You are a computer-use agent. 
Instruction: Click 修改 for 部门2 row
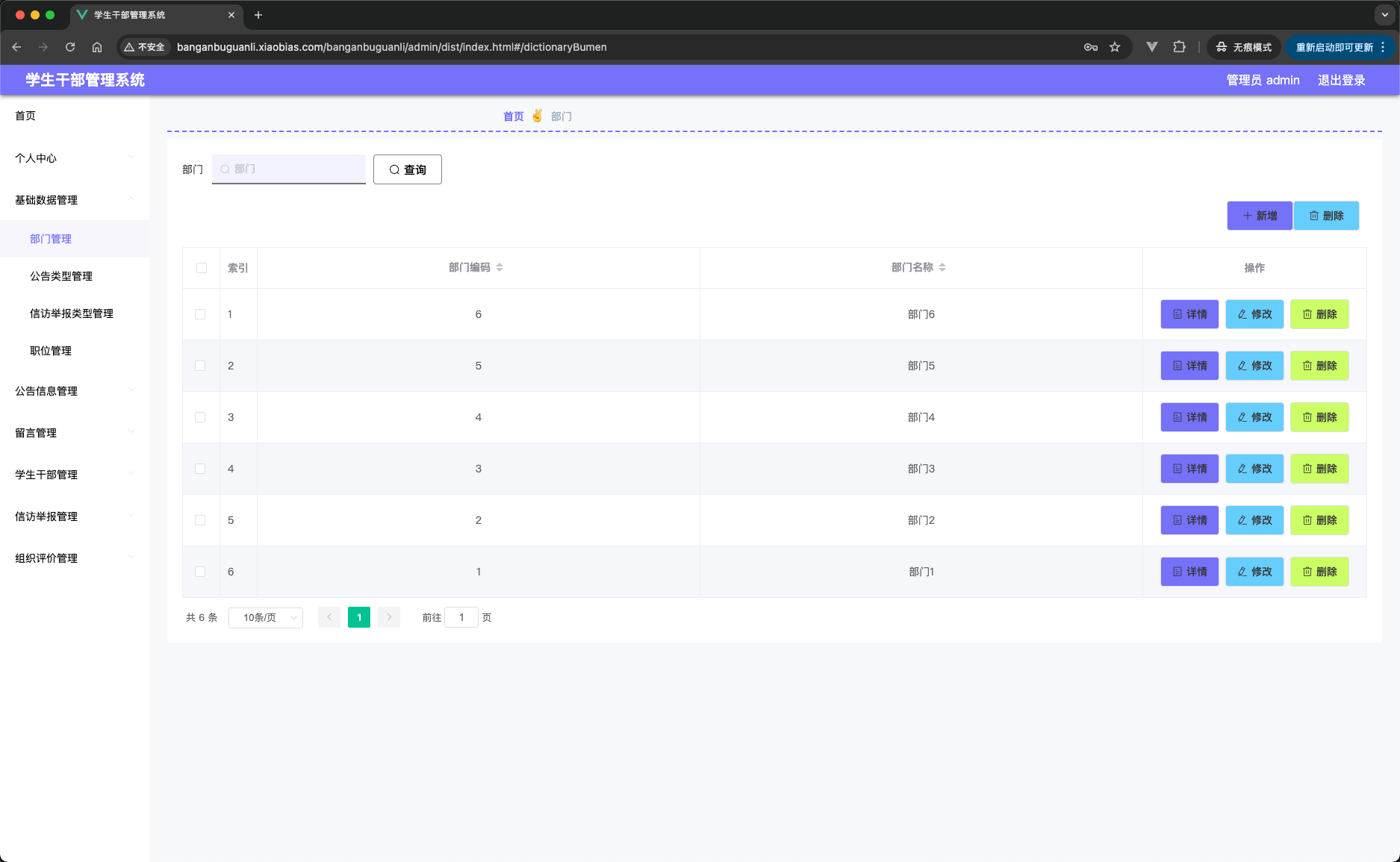click(1254, 520)
